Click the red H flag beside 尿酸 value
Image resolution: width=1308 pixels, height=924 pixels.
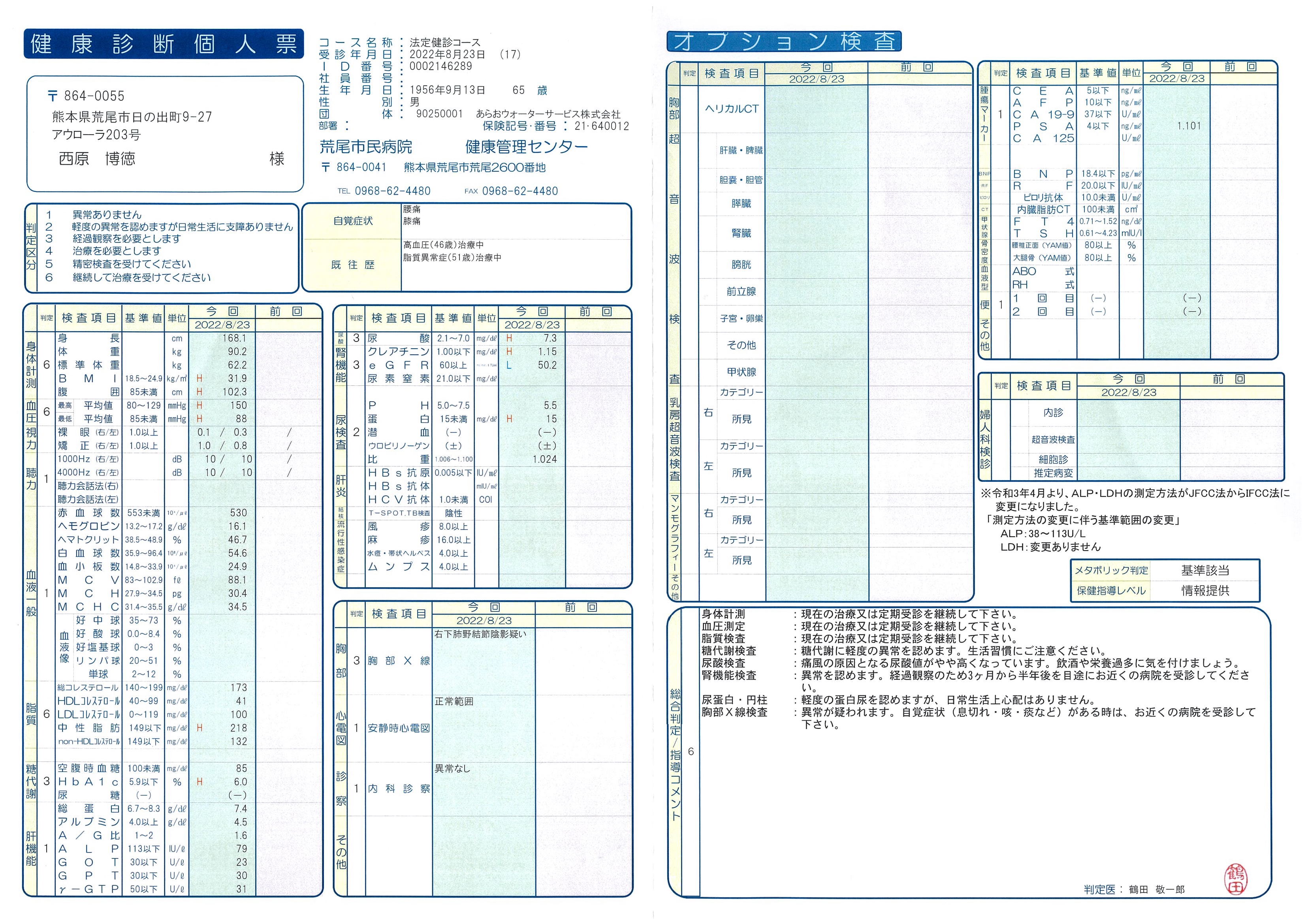509,338
